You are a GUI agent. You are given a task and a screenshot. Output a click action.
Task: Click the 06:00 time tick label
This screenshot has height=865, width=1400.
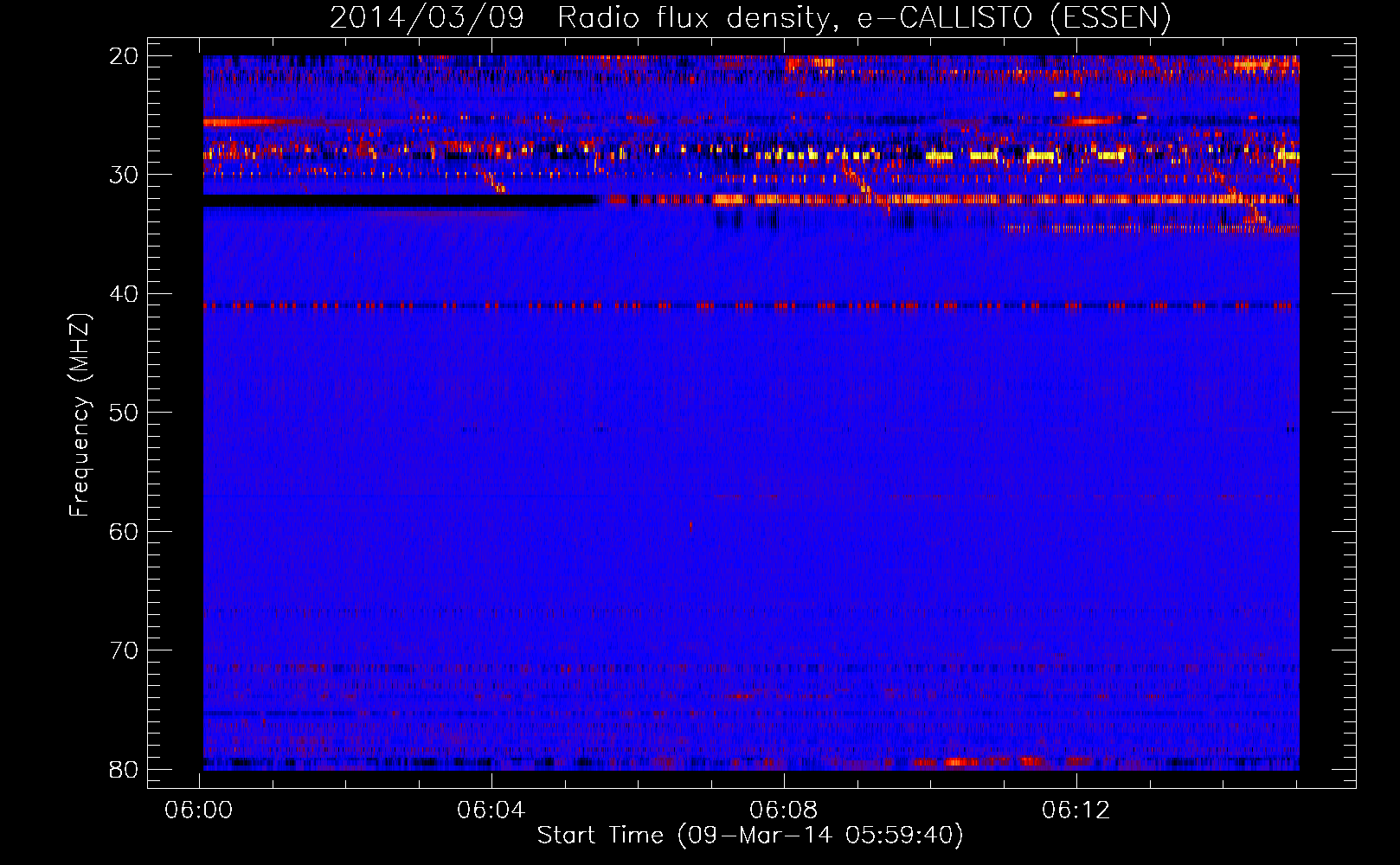[199, 811]
